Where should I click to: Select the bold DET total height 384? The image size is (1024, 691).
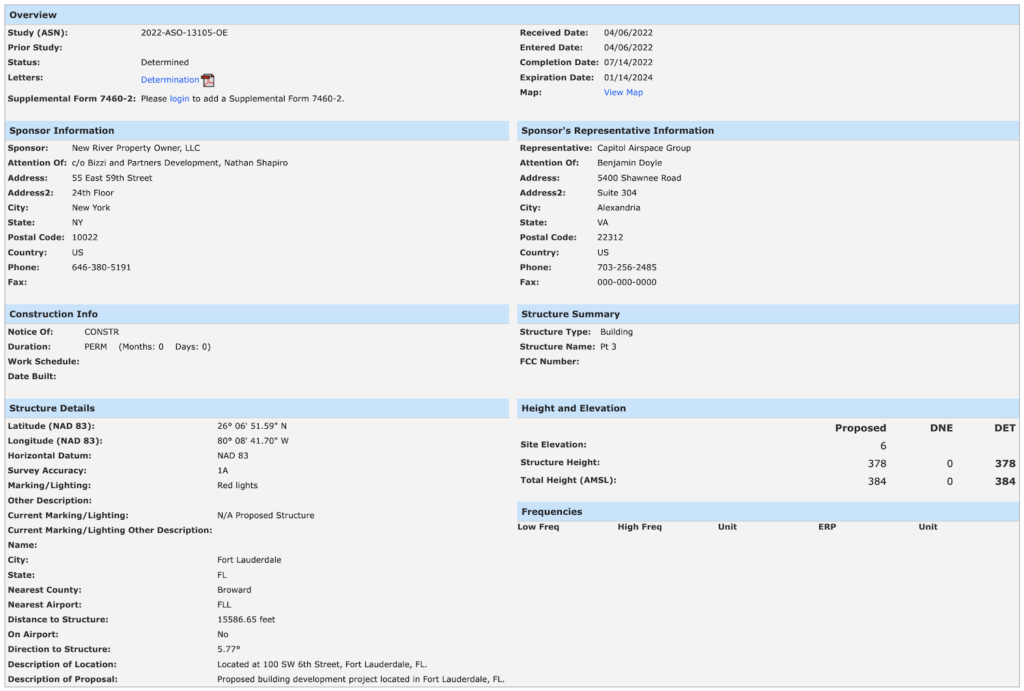coord(1005,481)
